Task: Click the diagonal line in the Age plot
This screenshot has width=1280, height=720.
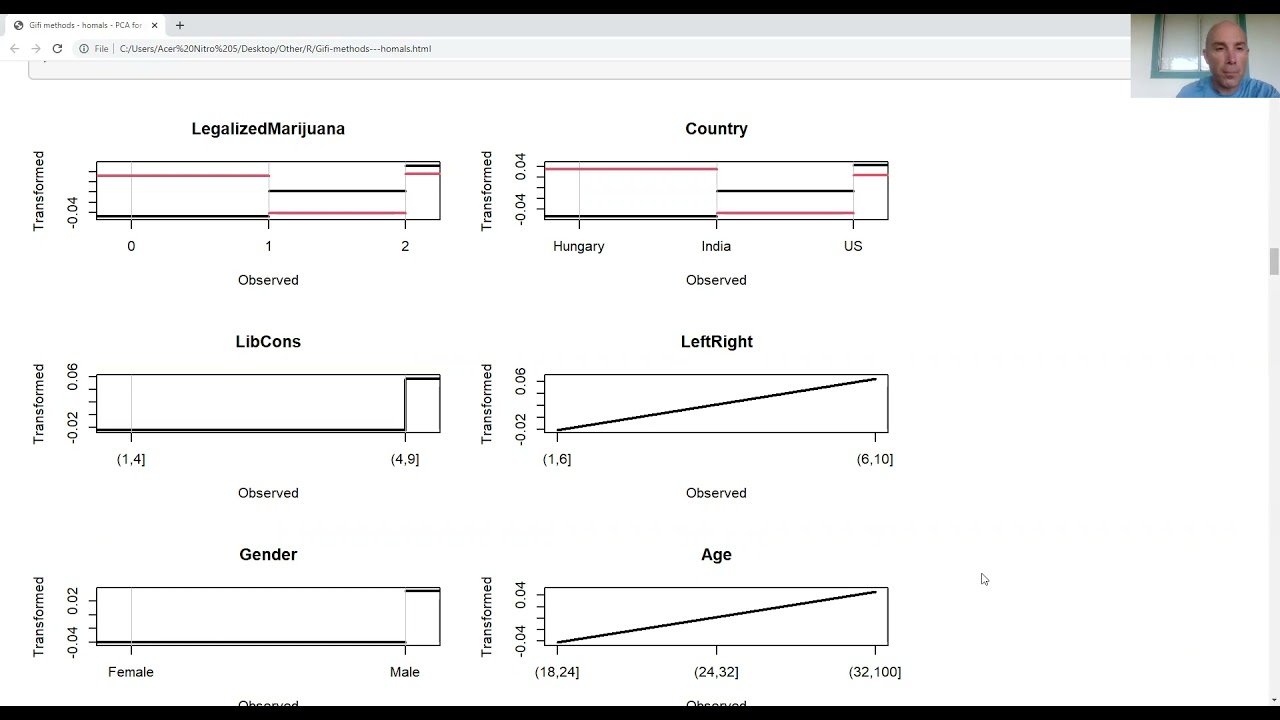Action: pyautogui.click(x=716, y=617)
